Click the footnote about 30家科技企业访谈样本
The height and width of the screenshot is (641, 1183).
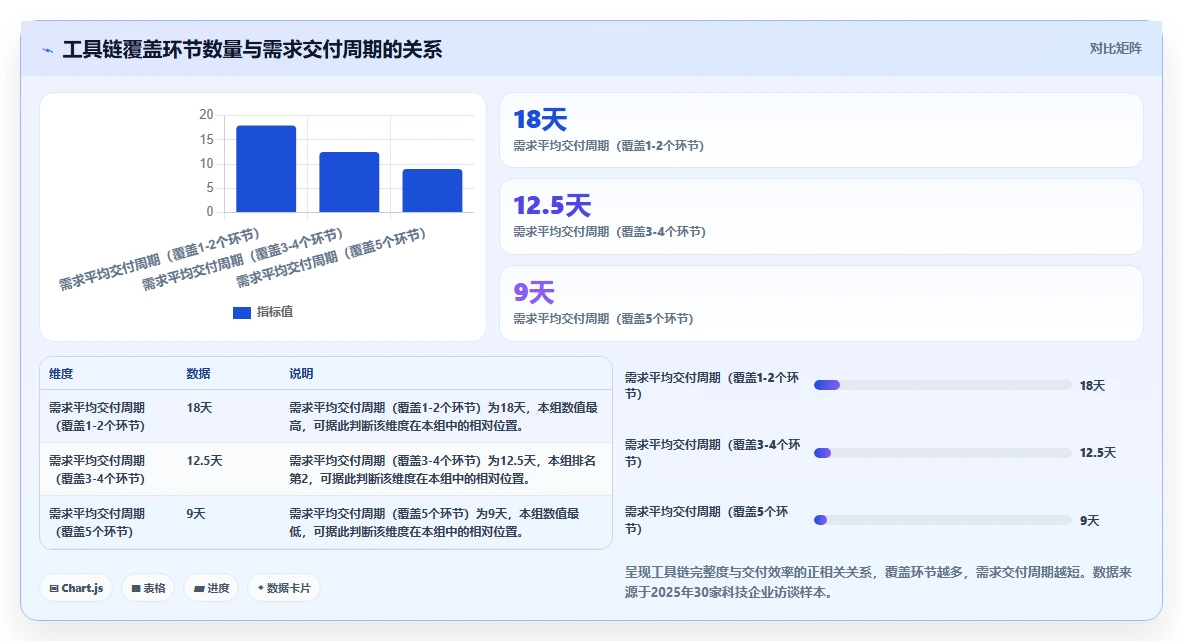(x=878, y=582)
